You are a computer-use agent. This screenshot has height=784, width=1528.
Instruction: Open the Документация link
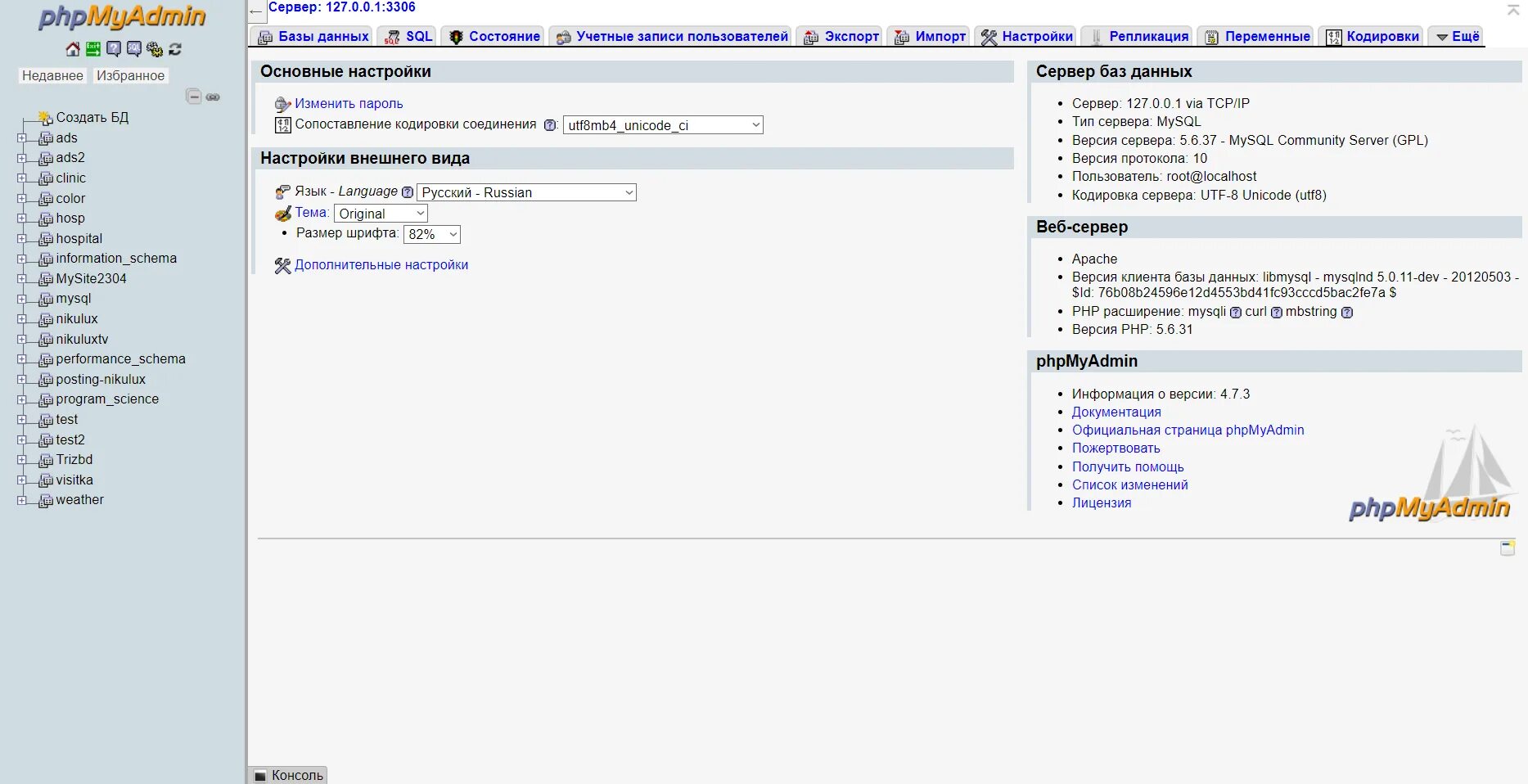[1116, 412]
